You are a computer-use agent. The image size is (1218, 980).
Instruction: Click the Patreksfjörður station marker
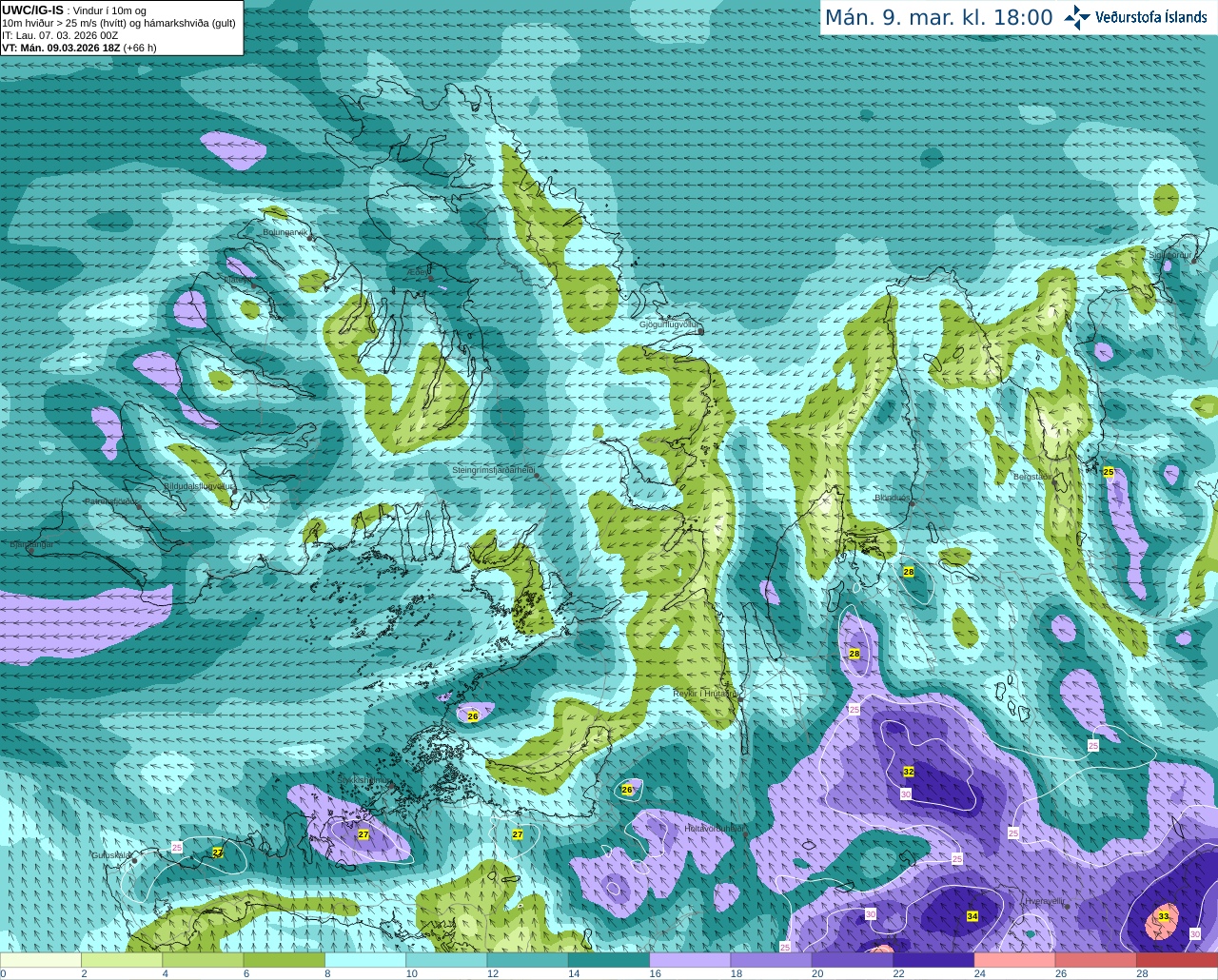tap(139, 507)
